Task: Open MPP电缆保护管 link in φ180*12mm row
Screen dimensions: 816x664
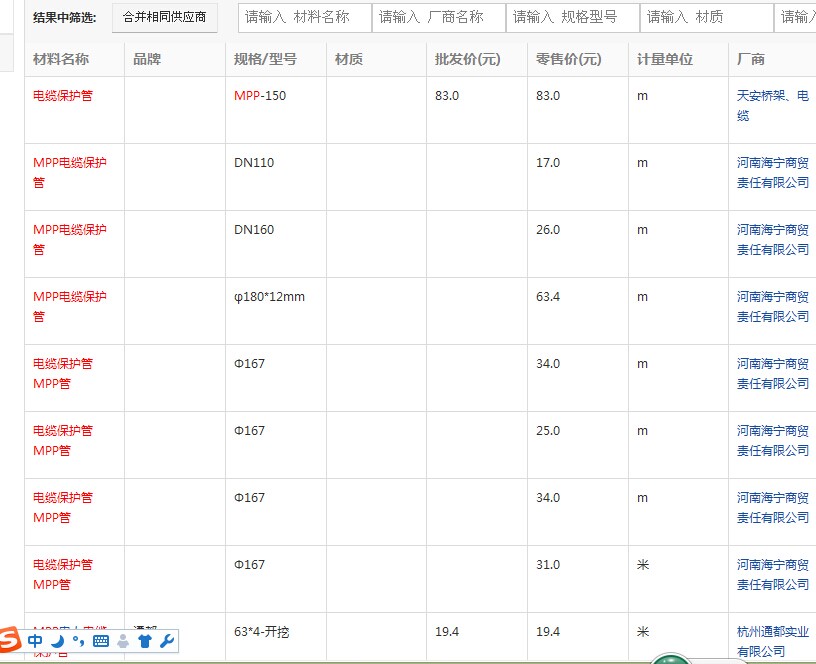Action: (x=70, y=307)
